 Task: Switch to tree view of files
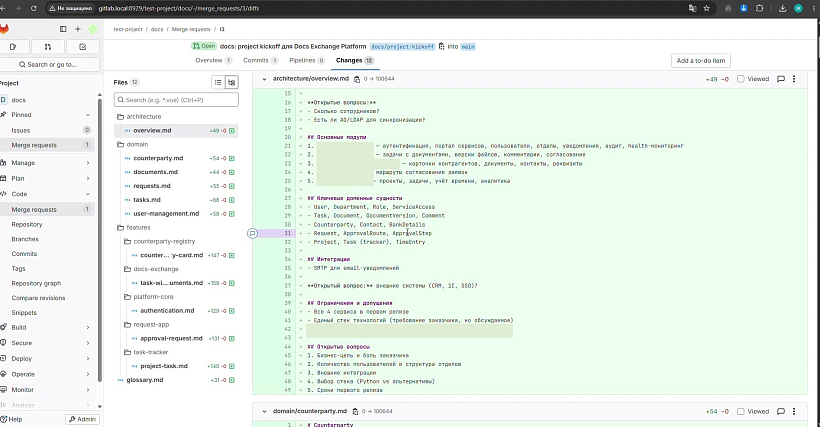[x=232, y=83]
